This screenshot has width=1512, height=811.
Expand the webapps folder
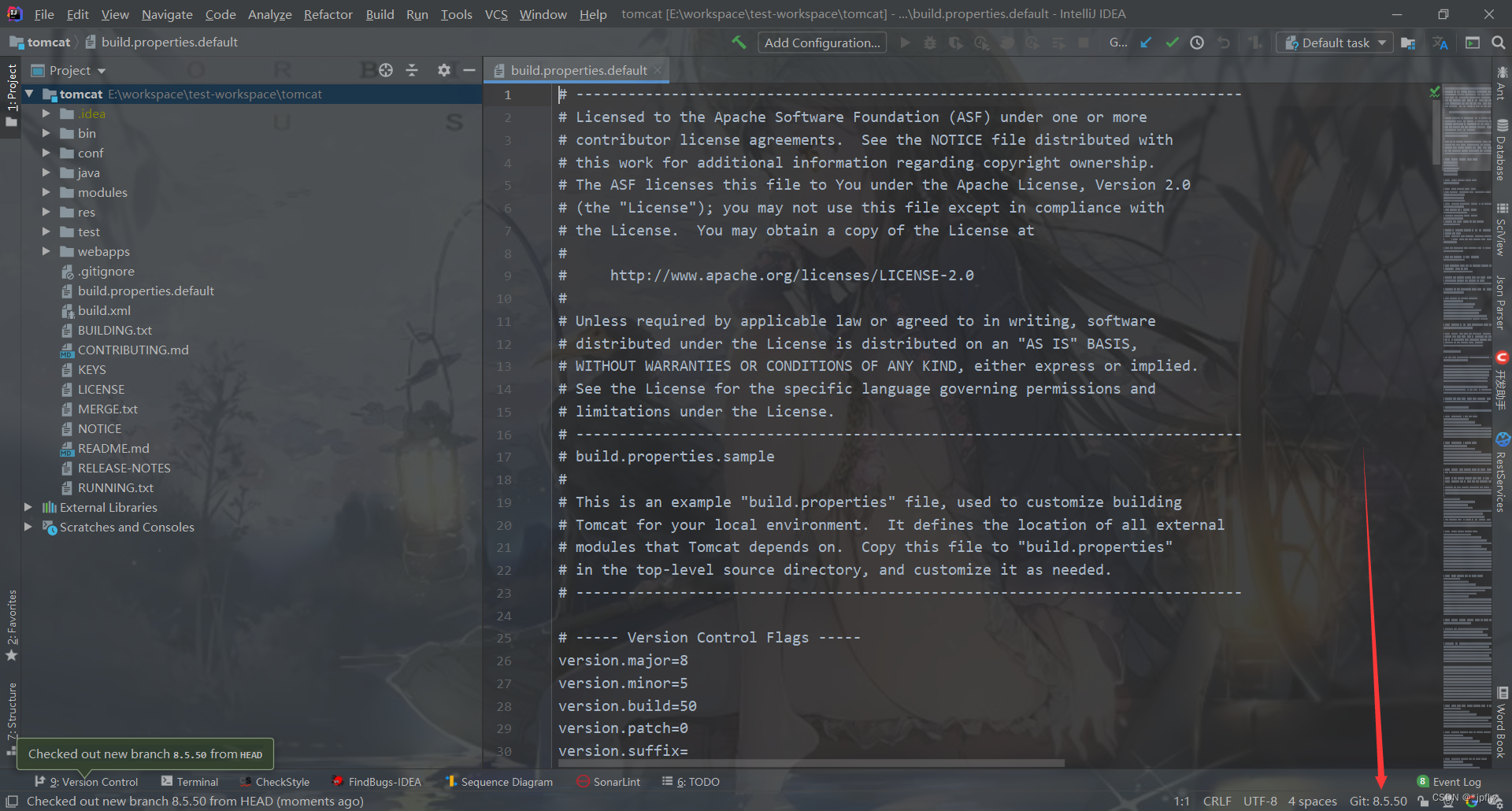46,251
